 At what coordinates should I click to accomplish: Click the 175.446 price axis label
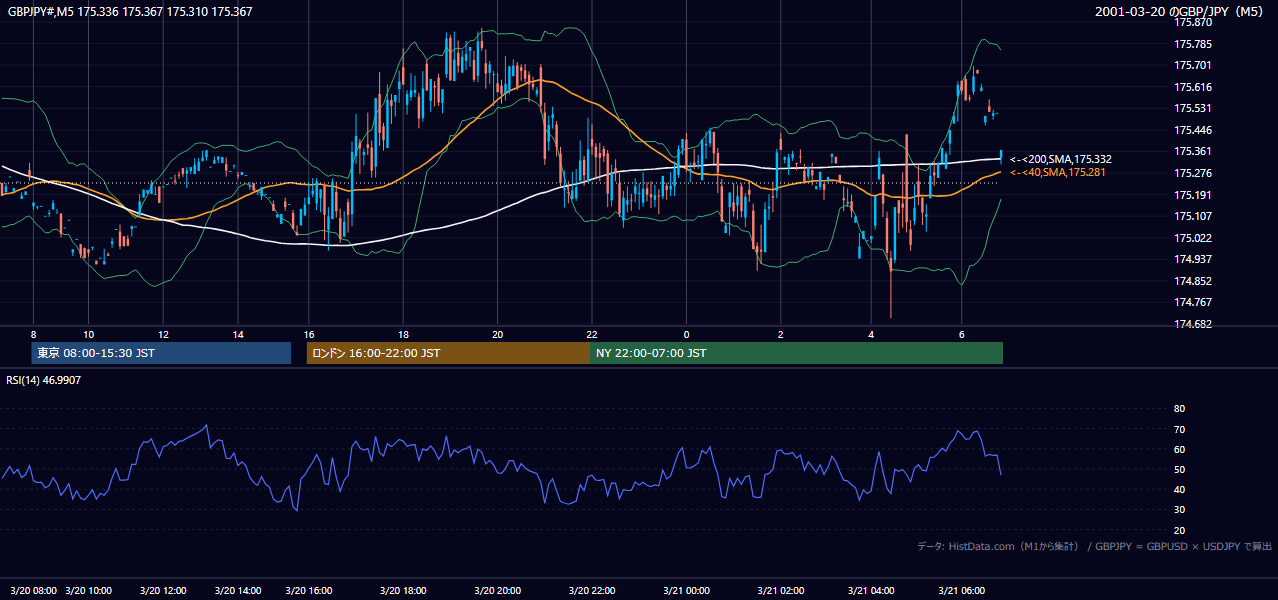tap(1193, 130)
